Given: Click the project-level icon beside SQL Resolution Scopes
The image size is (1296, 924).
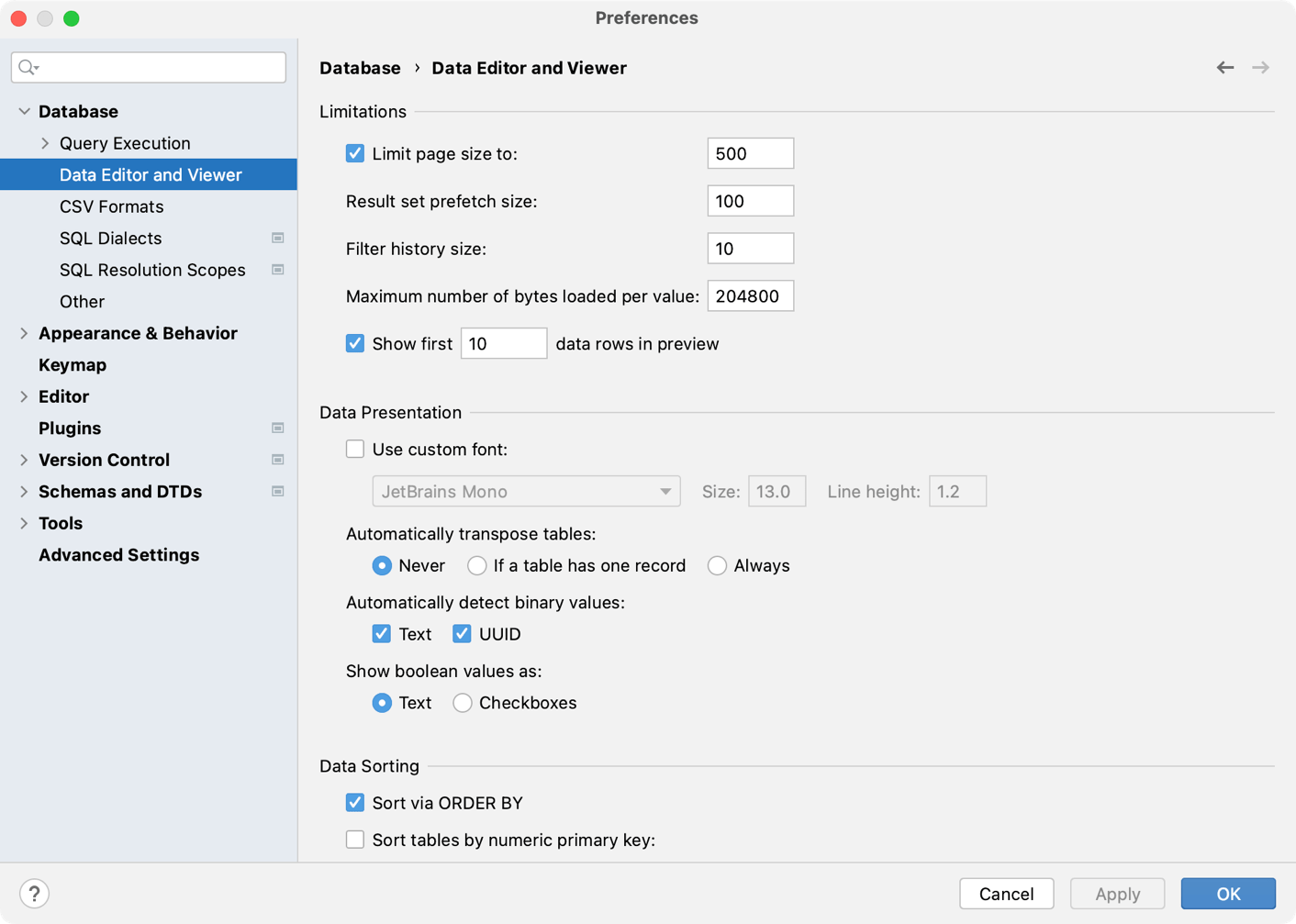Looking at the screenshot, I should [x=277, y=270].
